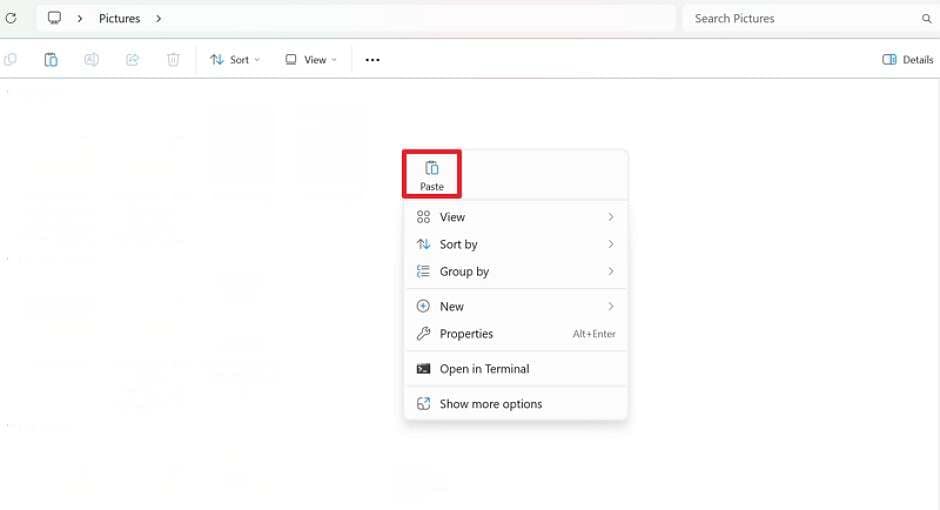Choose Open in Terminal
Screen dimensions: 940x510
516,369
